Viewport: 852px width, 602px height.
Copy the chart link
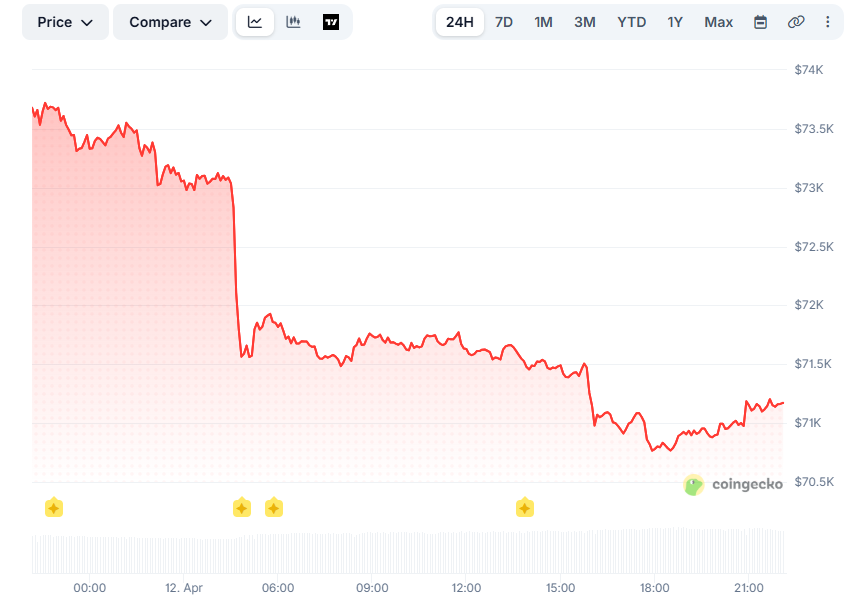tap(796, 22)
